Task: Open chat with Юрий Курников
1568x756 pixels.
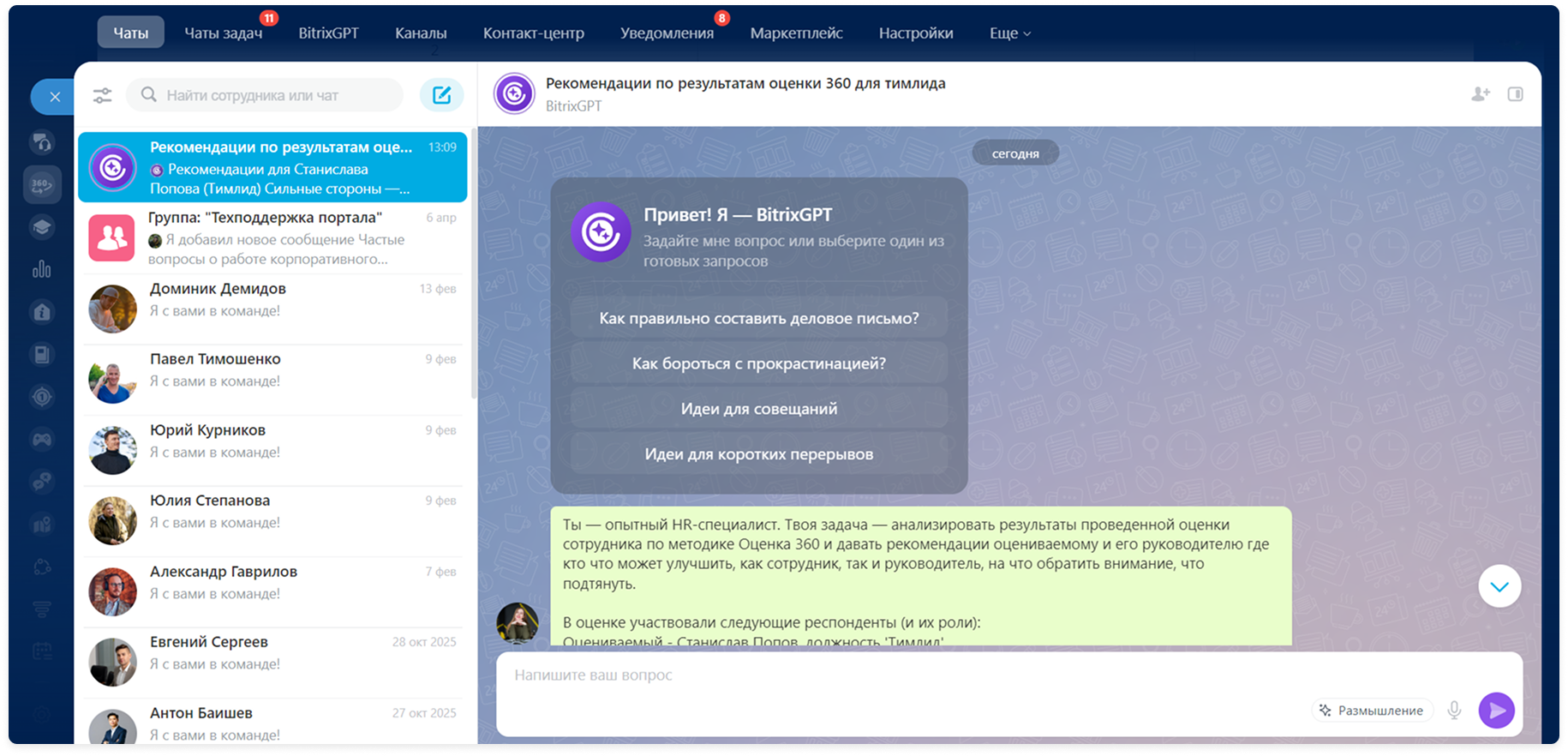Action: click(x=272, y=450)
